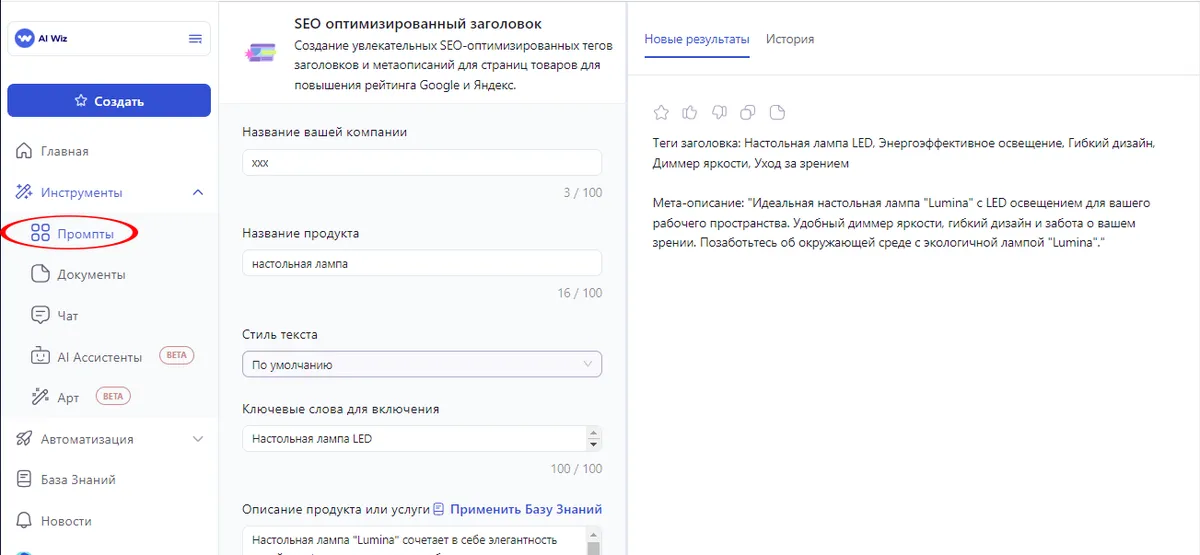Expand the Автоматизация section chevron
1200x555 pixels.
tap(198, 438)
